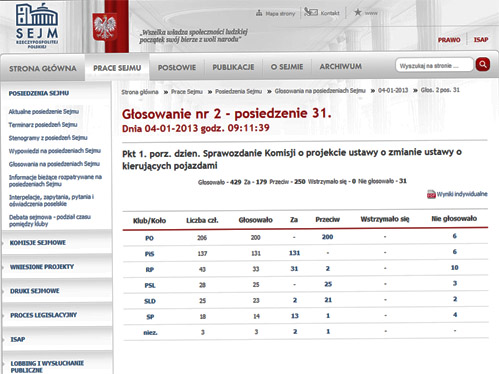Click the star www icon

point(358,12)
